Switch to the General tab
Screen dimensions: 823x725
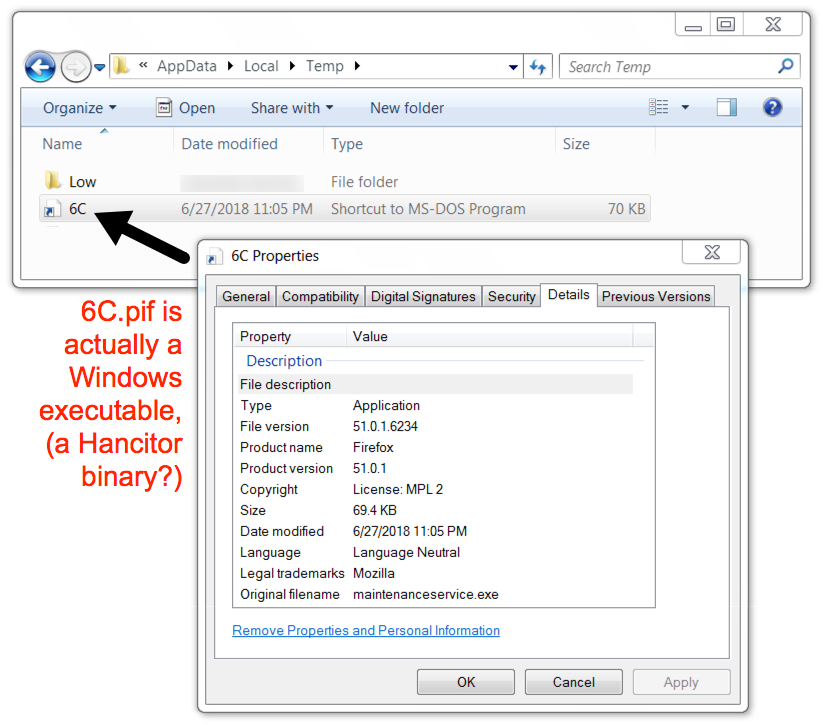click(x=246, y=297)
